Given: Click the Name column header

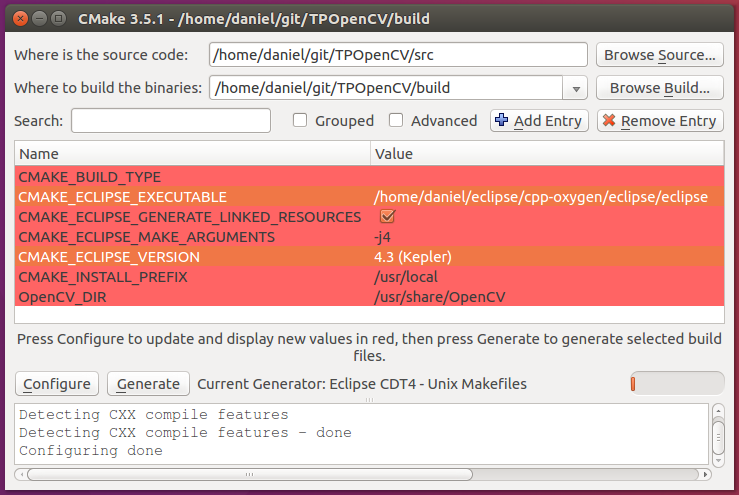Looking at the screenshot, I should tap(193, 154).
